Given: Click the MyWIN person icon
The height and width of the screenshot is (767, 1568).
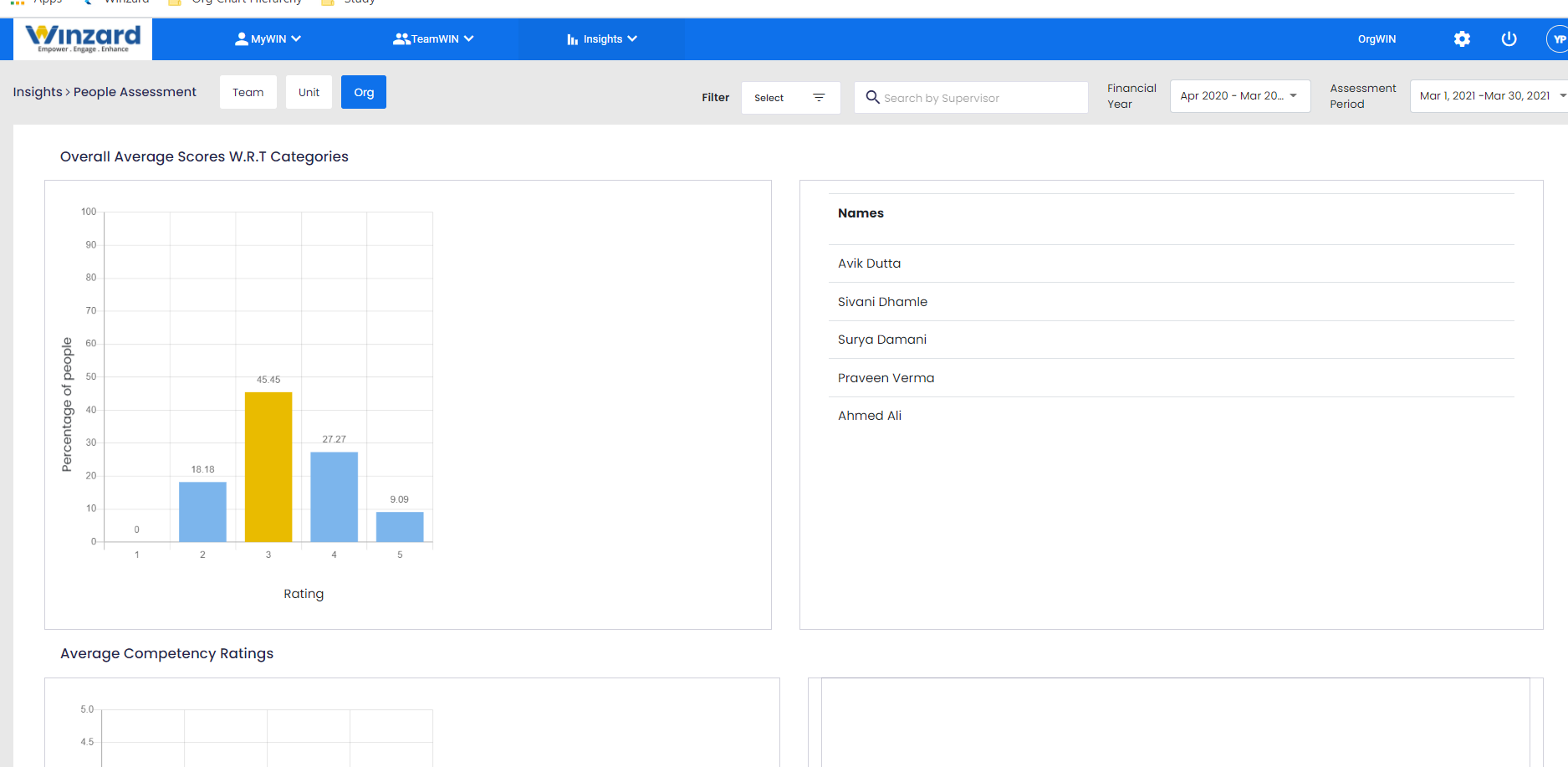Looking at the screenshot, I should pyautogui.click(x=241, y=38).
